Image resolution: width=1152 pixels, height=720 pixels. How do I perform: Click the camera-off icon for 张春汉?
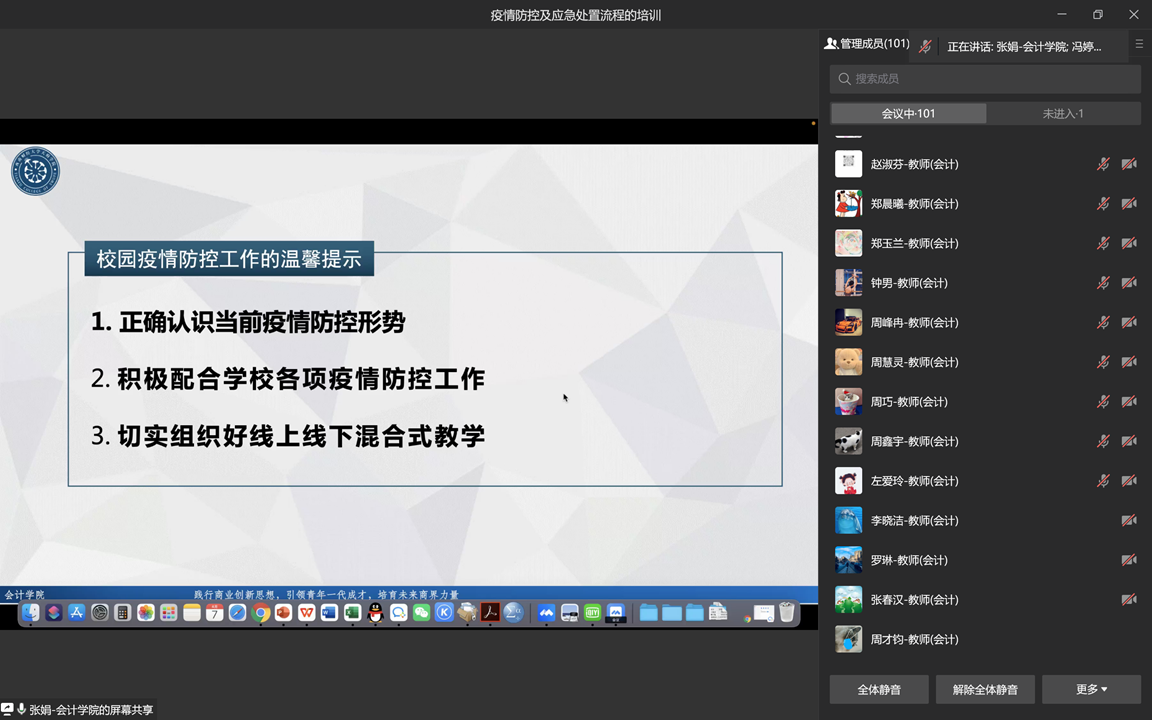tap(1129, 600)
